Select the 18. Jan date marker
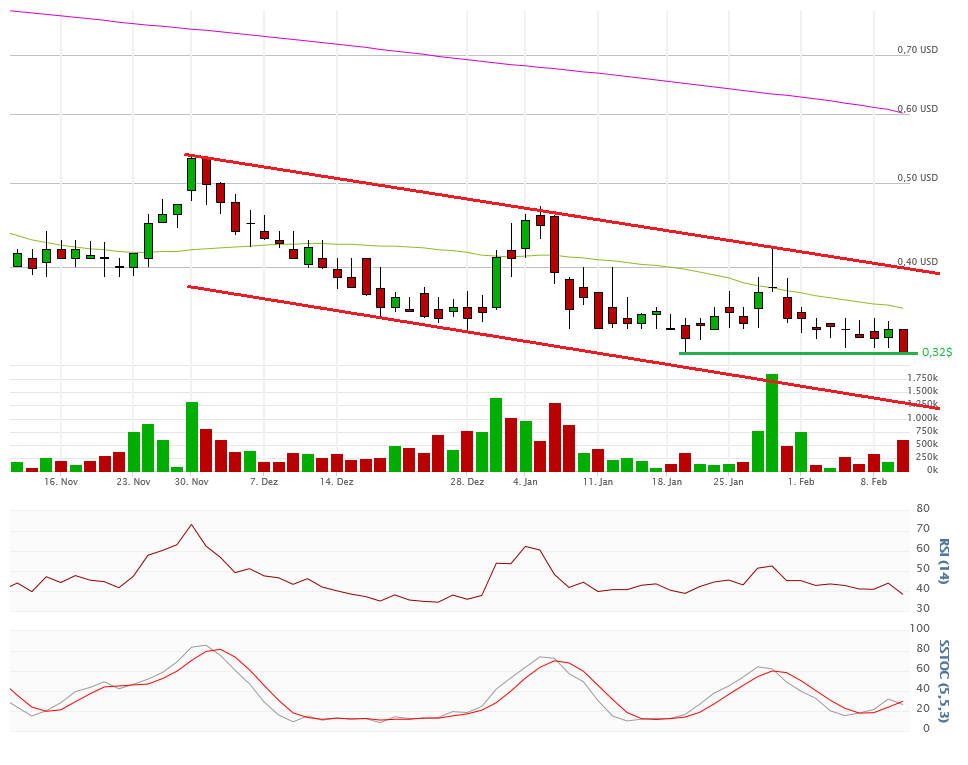Viewport: 968px width, 765px height. click(667, 482)
